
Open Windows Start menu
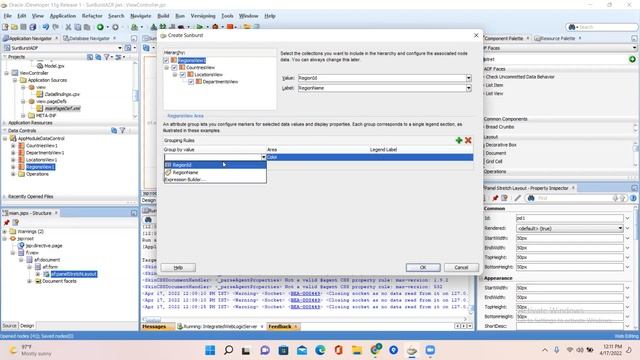pyautogui.click(x=210, y=350)
